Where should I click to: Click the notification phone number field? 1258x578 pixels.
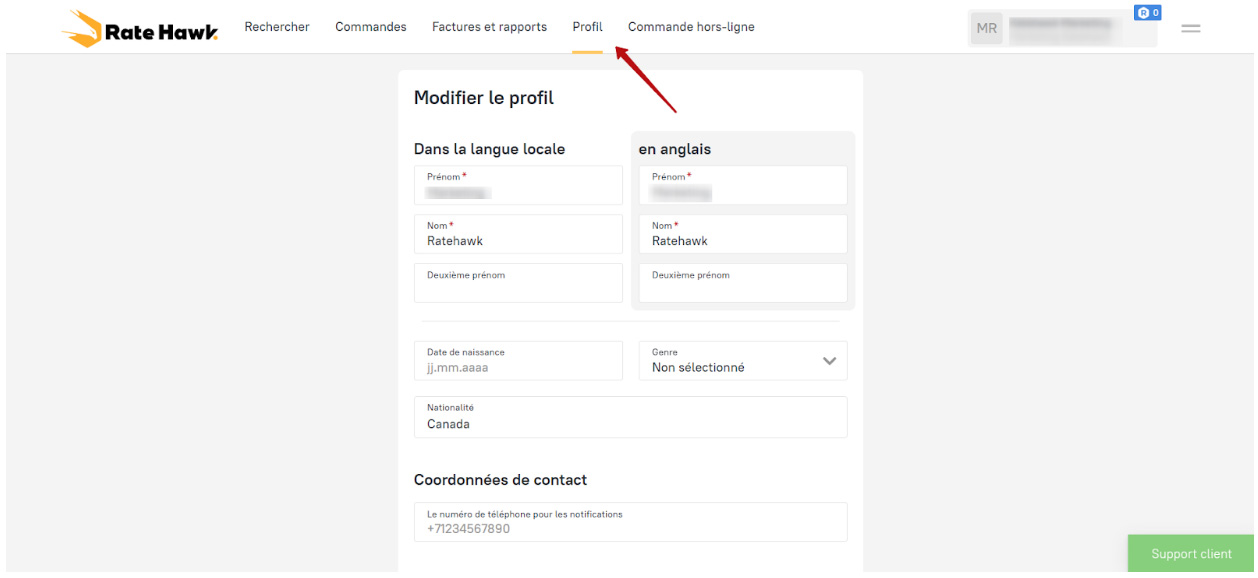(x=630, y=522)
